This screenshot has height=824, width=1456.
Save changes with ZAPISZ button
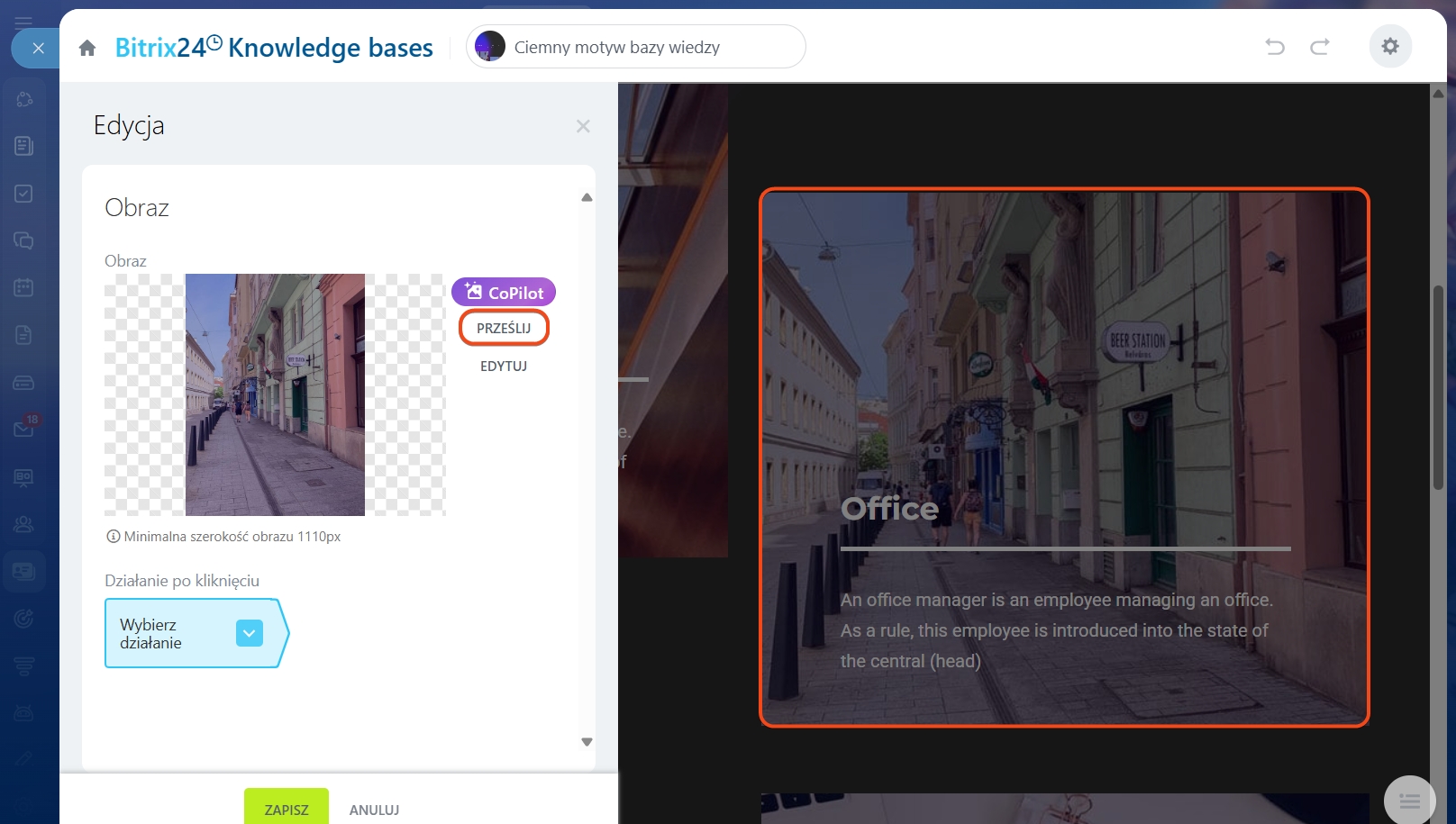(x=287, y=809)
